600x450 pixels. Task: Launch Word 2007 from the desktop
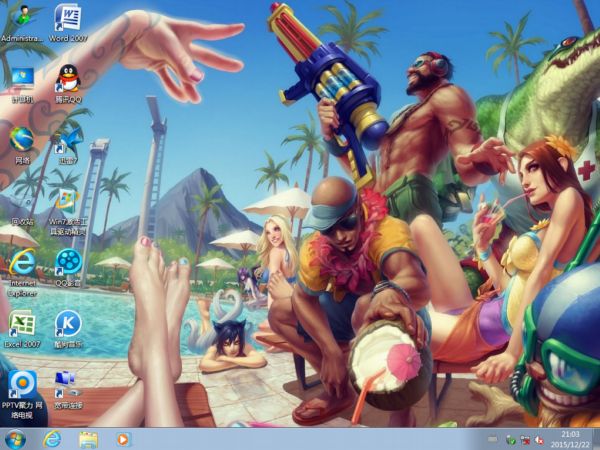tap(68, 20)
